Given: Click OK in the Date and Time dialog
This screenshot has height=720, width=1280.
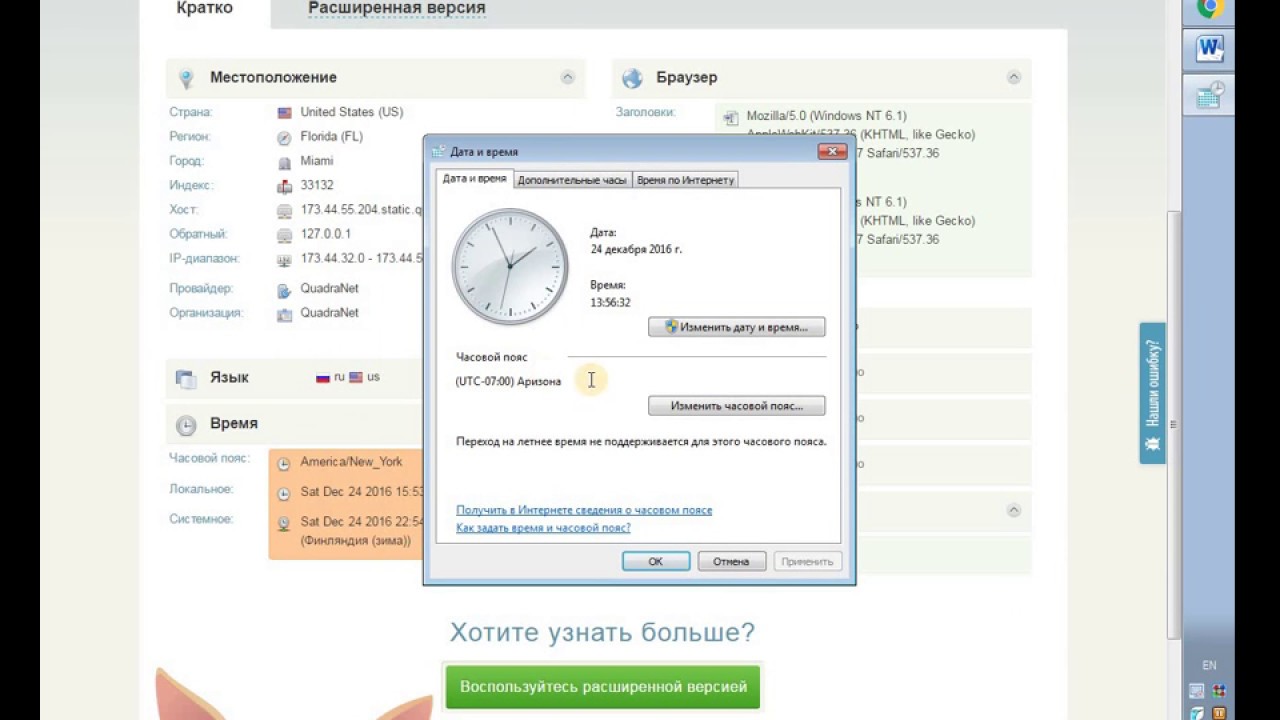Looking at the screenshot, I should [656, 561].
